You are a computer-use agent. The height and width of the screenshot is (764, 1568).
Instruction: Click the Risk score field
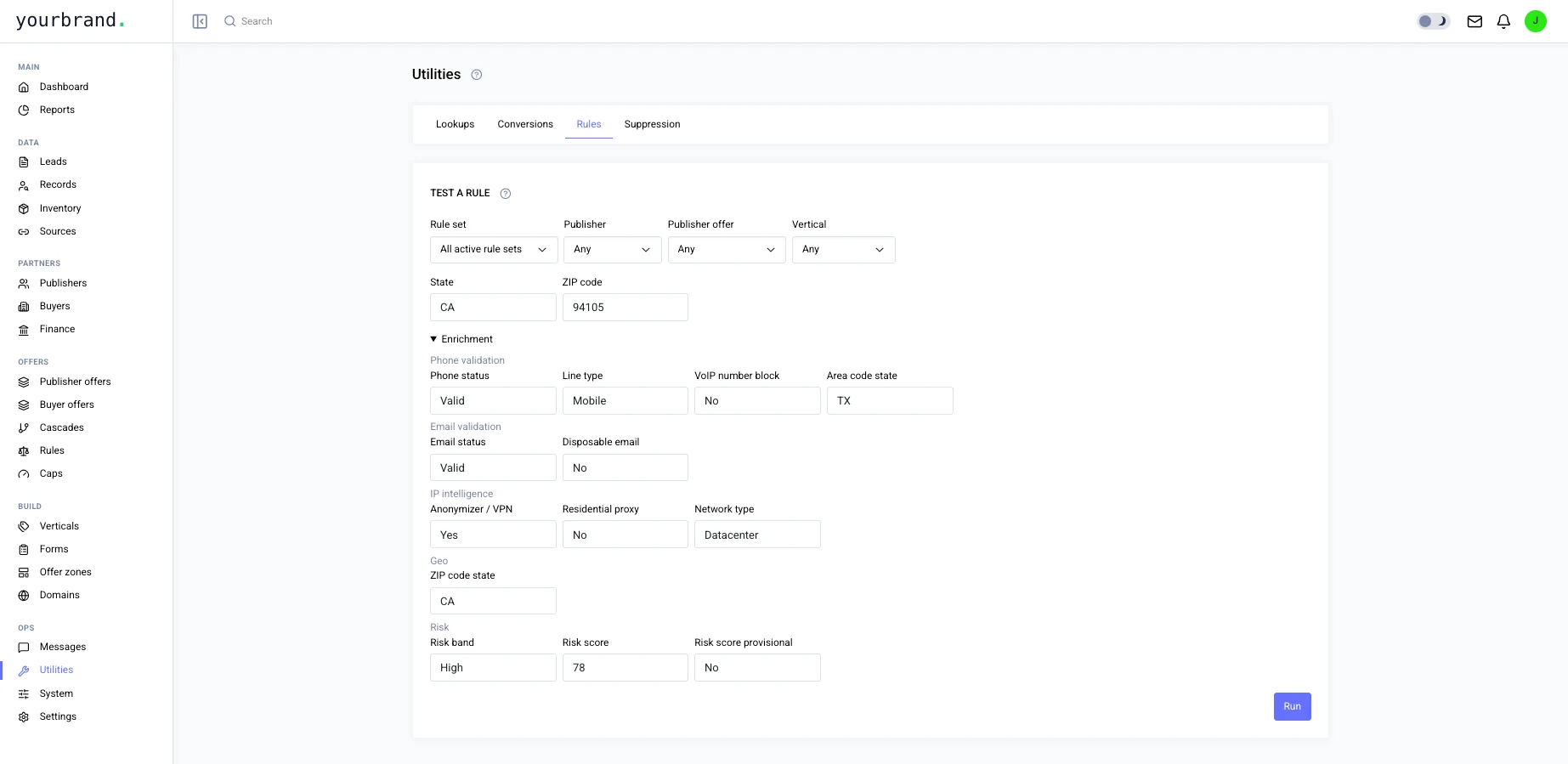[x=626, y=667]
